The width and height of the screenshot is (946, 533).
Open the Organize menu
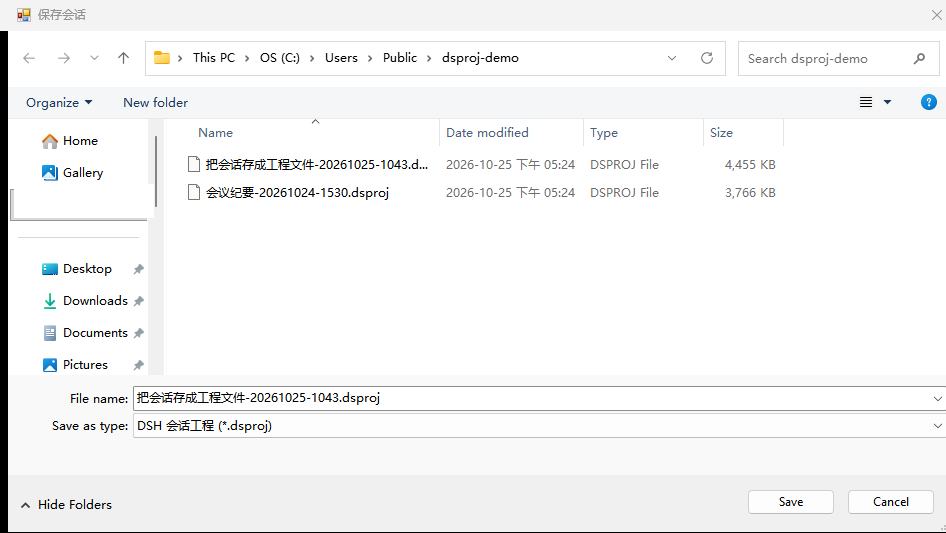pyautogui.click(x=59, y=103)
